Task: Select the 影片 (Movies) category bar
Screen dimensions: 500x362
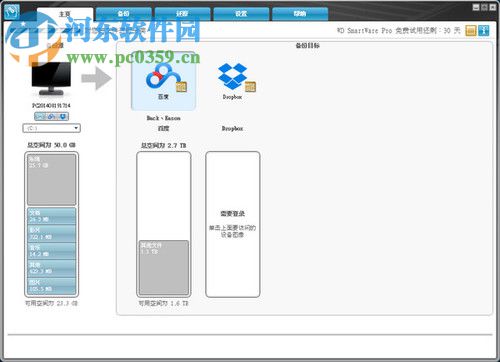Action: 51,233
